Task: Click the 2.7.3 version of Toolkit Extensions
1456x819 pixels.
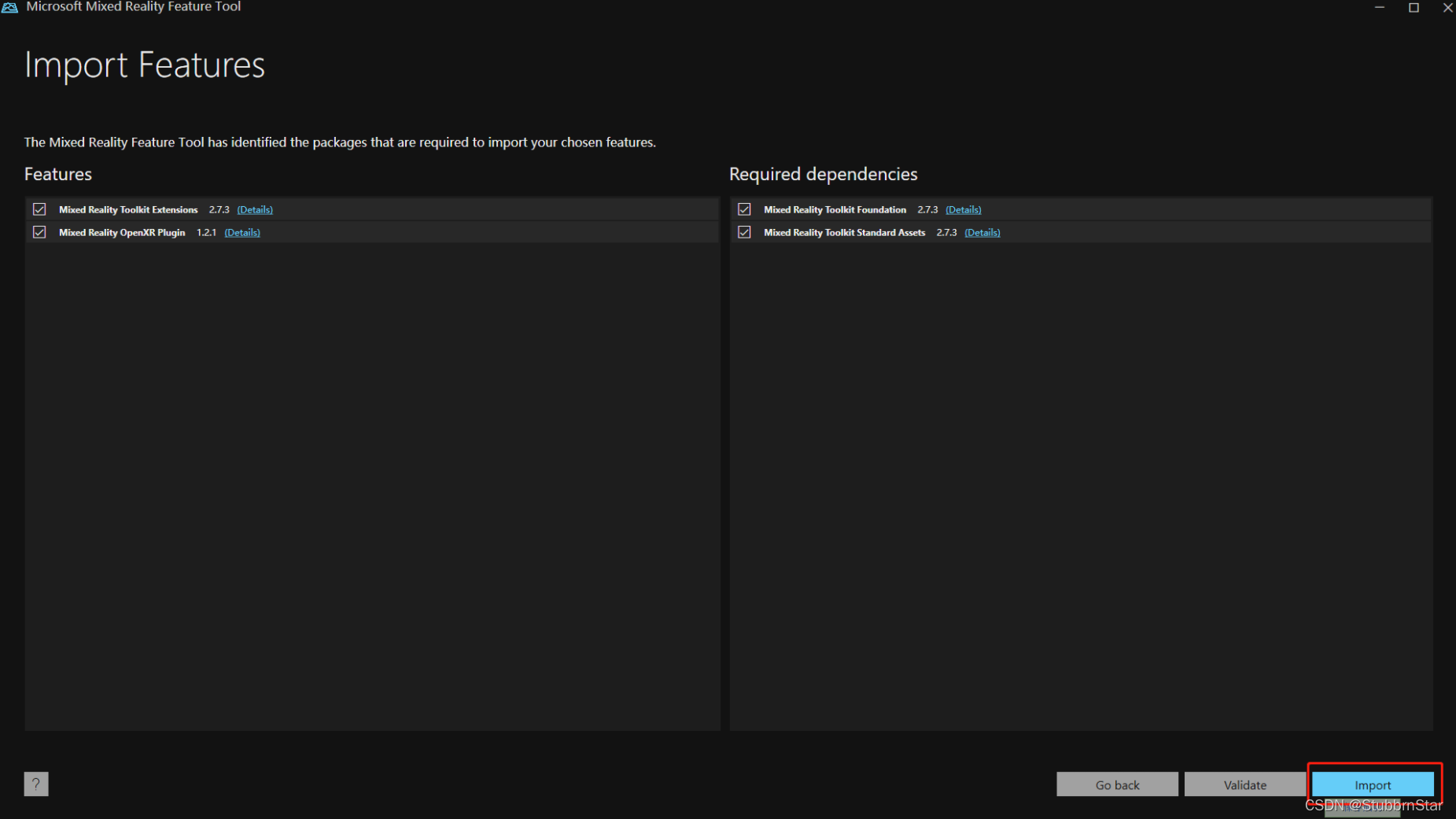Action: 219,209
